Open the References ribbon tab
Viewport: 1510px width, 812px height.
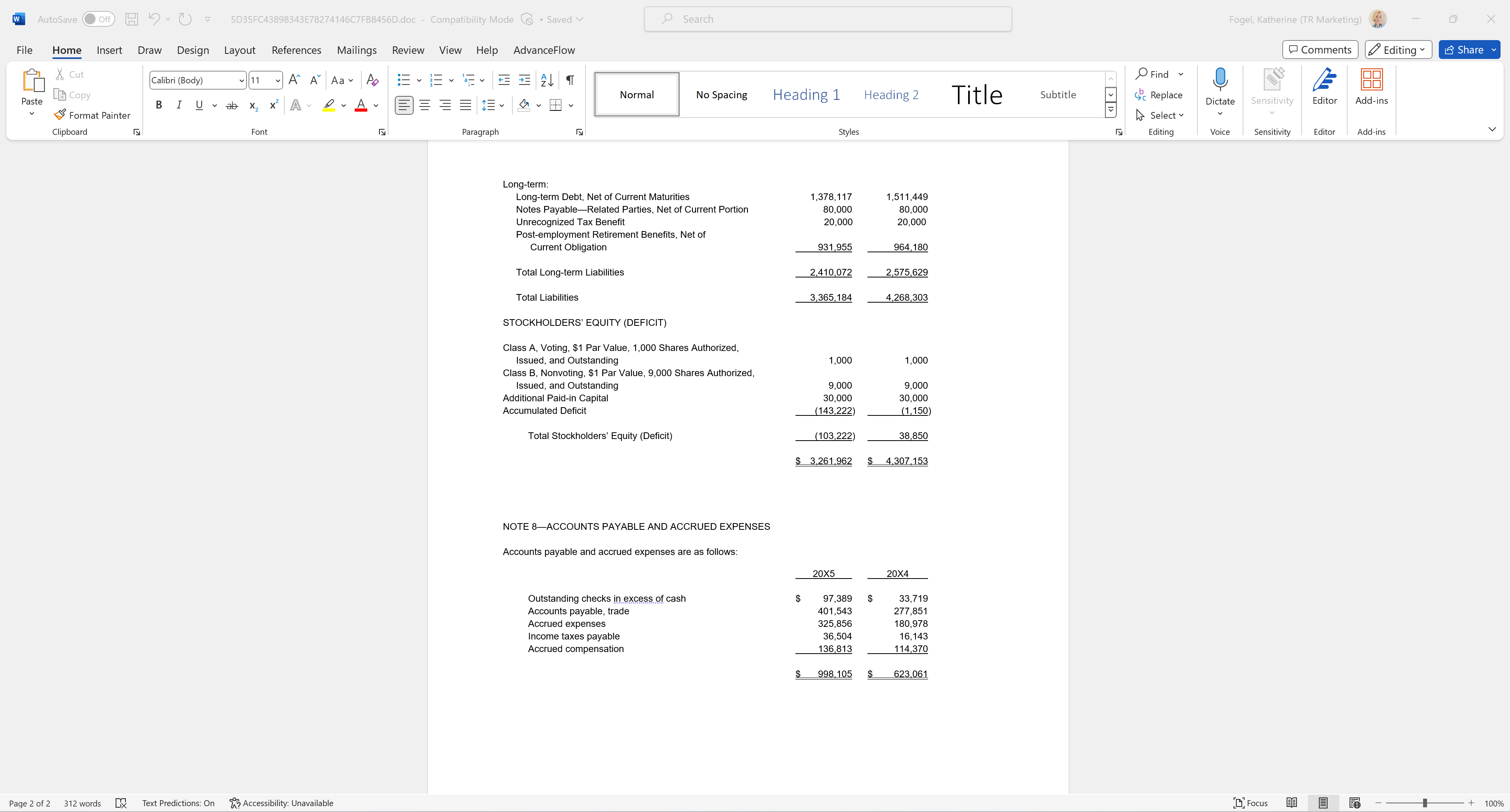pyautogui.click(x=296, y=50)
